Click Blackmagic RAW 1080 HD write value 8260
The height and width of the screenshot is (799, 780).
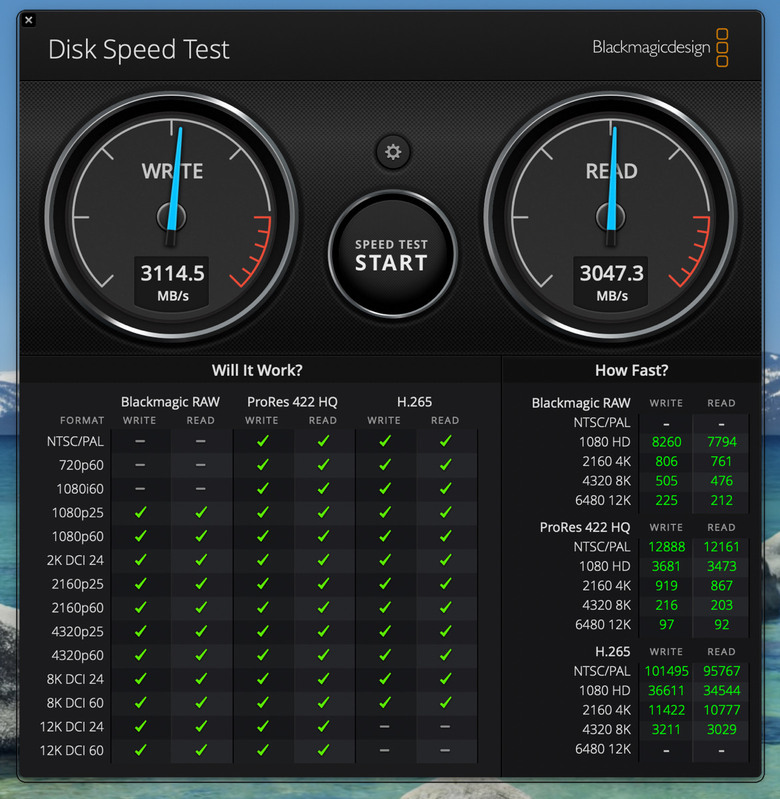pos(666,442)
